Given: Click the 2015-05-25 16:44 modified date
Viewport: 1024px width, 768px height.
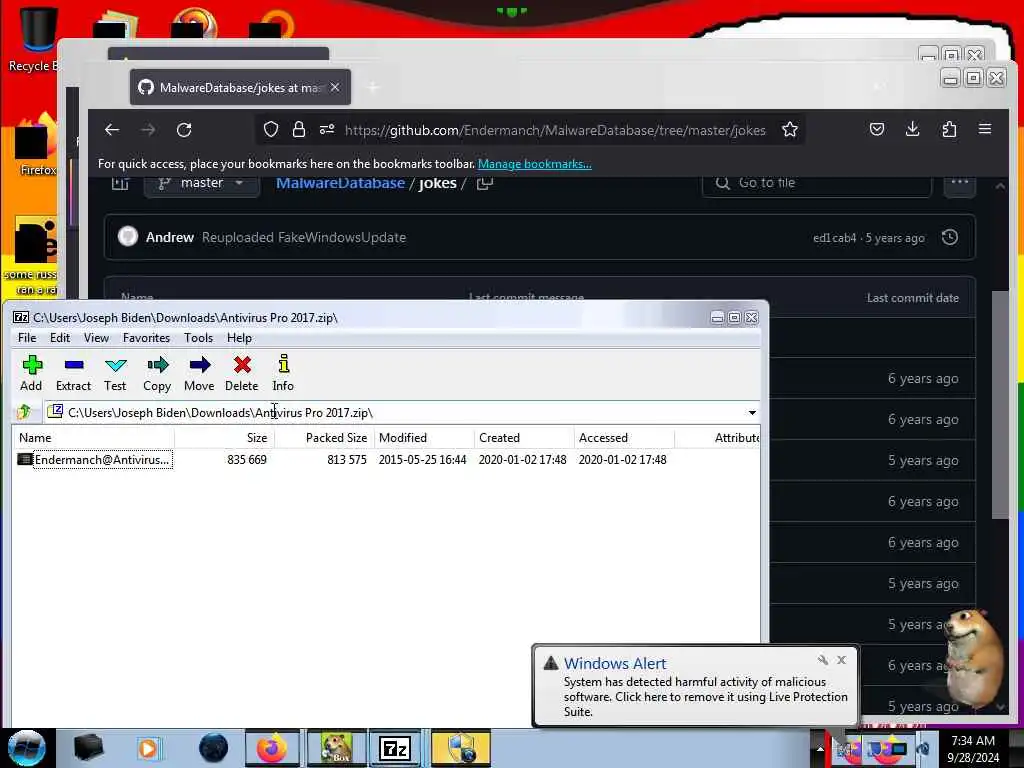Looking at the screenshot, I should tap(423, 460).
